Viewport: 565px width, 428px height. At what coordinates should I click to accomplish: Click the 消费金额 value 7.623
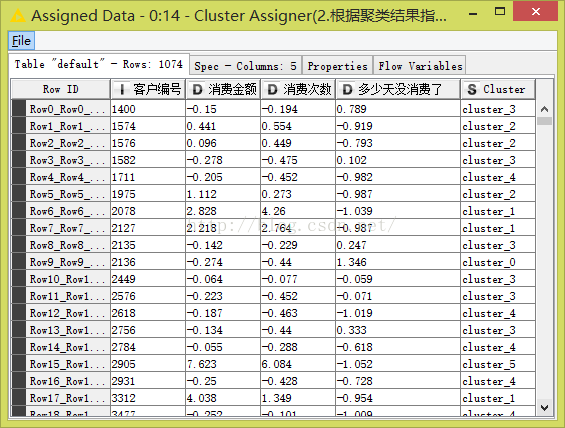point(223,364)
